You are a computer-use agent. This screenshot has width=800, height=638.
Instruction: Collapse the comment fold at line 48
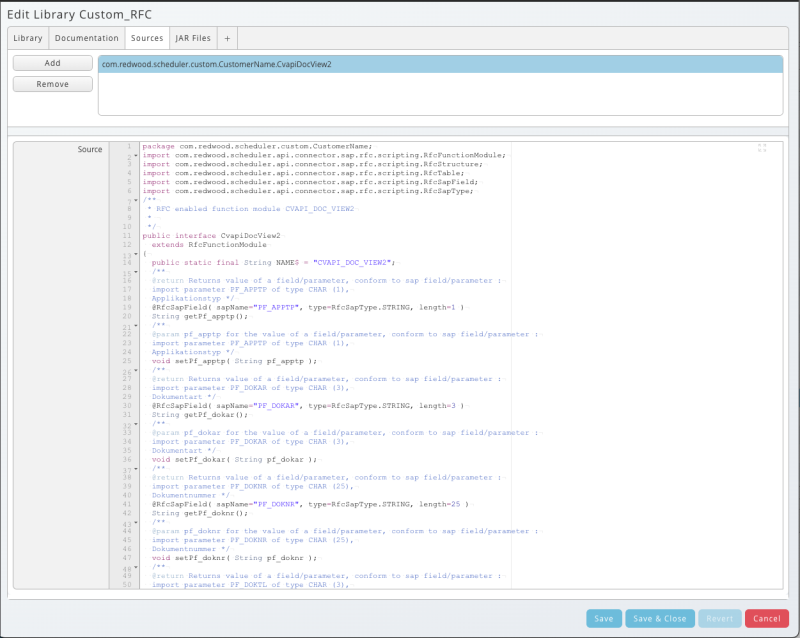coord(136,567)
